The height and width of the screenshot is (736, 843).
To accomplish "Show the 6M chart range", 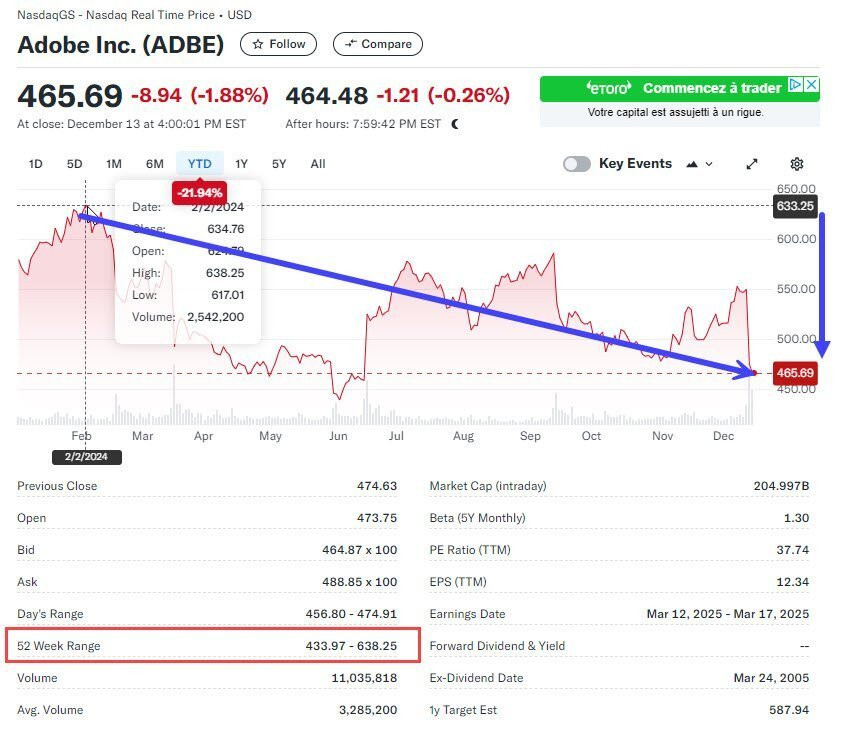I will tap(154, 164).
